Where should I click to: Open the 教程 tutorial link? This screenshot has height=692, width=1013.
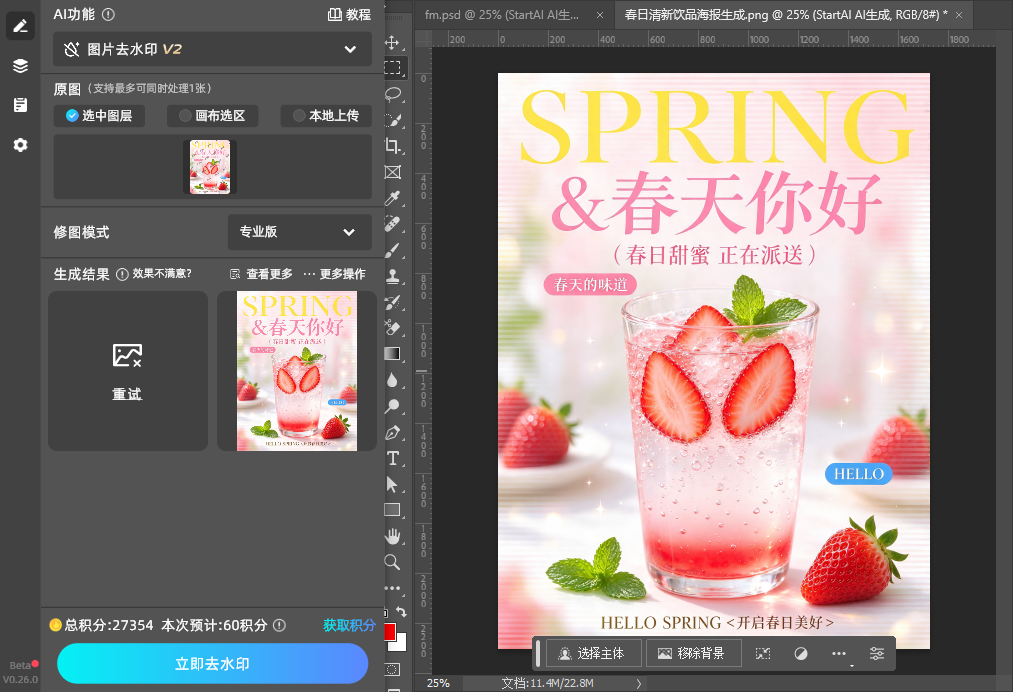click(350, 14)
